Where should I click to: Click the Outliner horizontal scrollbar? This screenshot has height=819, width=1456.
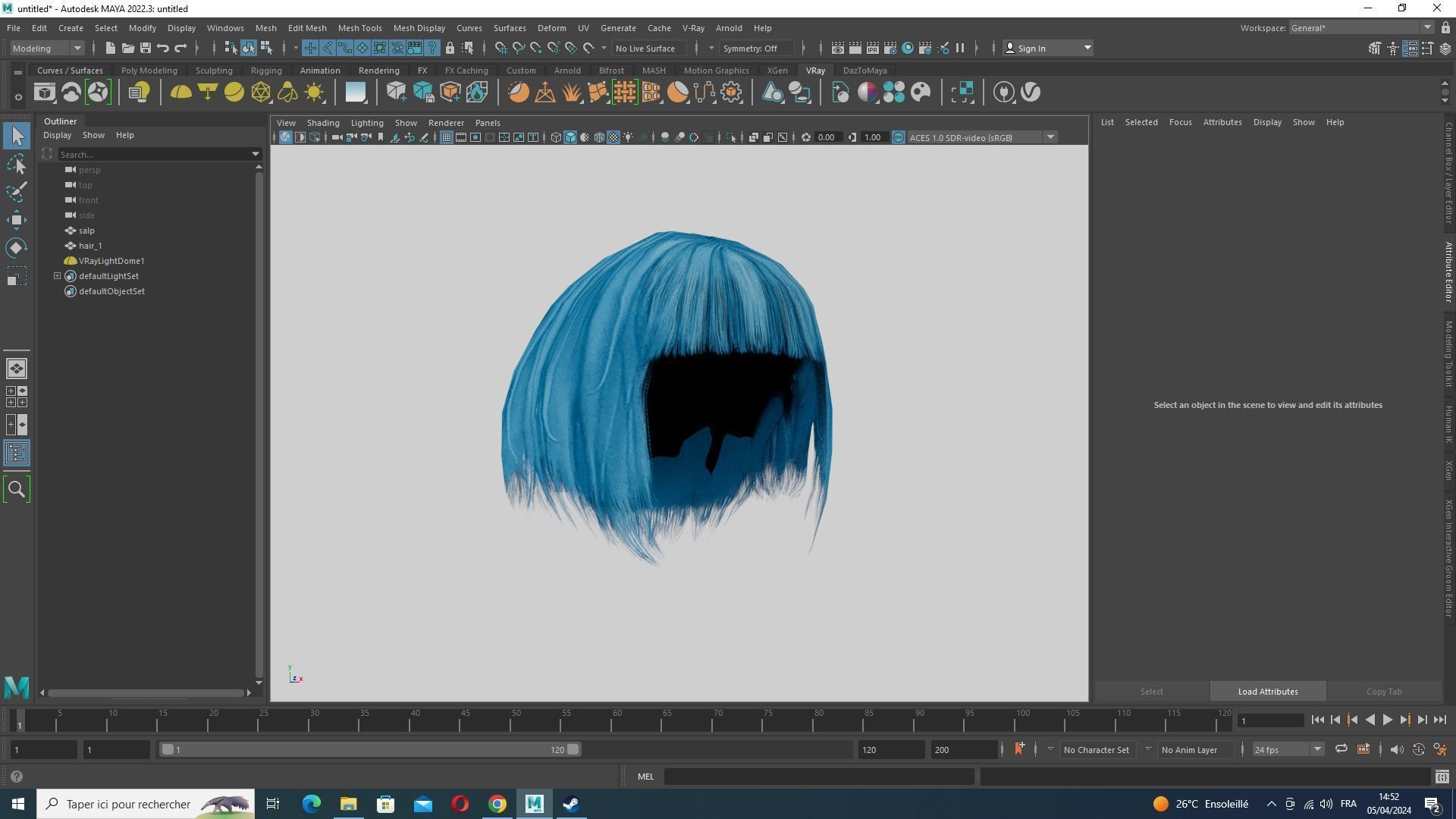(146, 692)
